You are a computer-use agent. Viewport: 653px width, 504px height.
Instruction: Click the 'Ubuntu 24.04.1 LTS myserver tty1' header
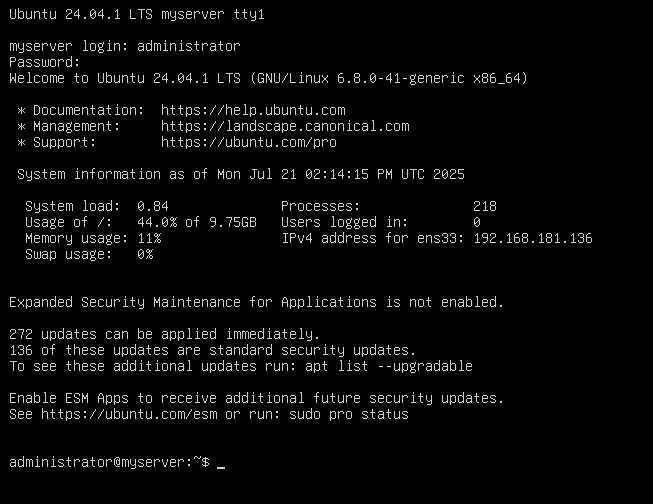(x=137, y=15)
